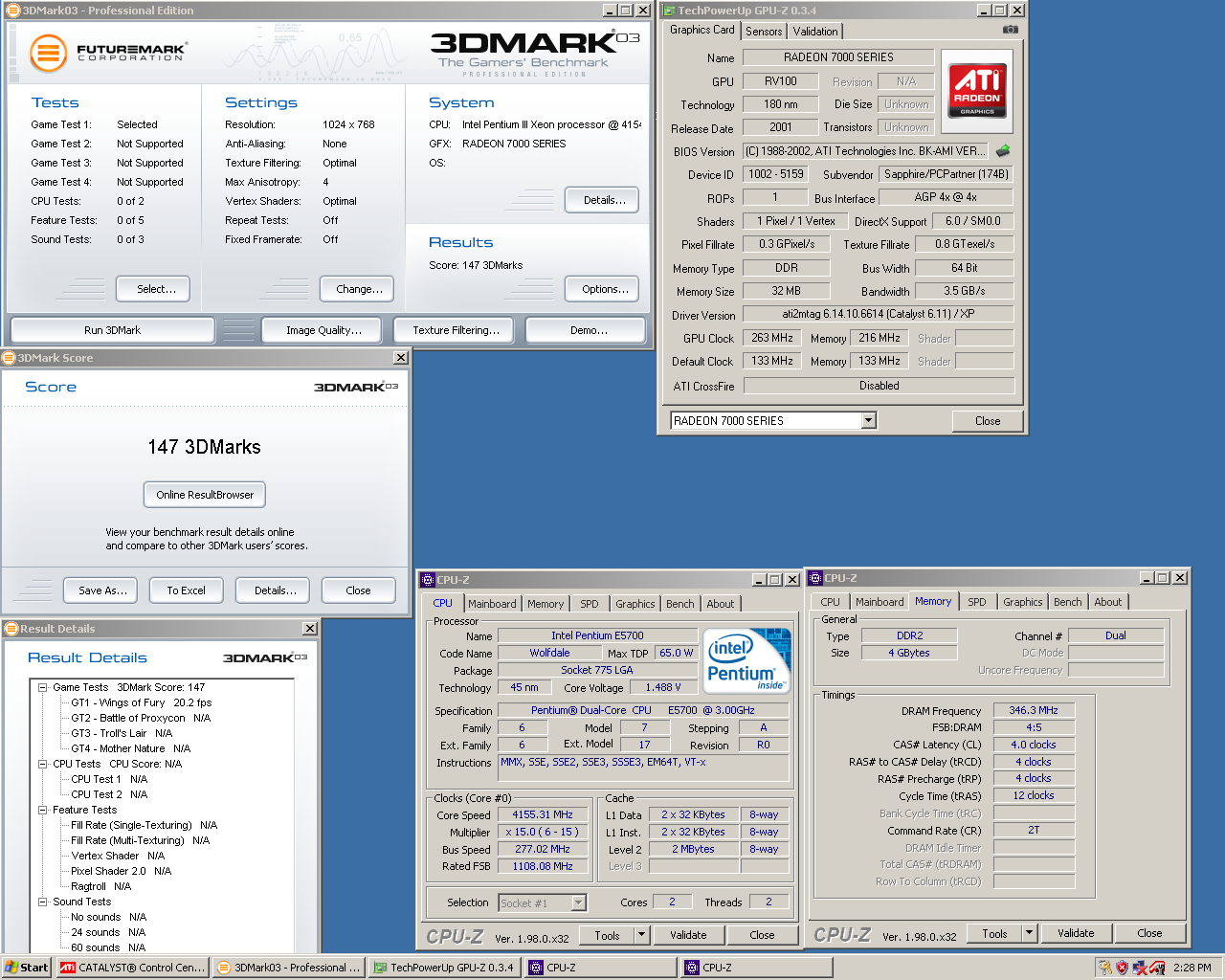This screenshot has width=1225, height=980.
Task: Click Validate in CPU-Z processor window
Action: (x=688, y=935)
